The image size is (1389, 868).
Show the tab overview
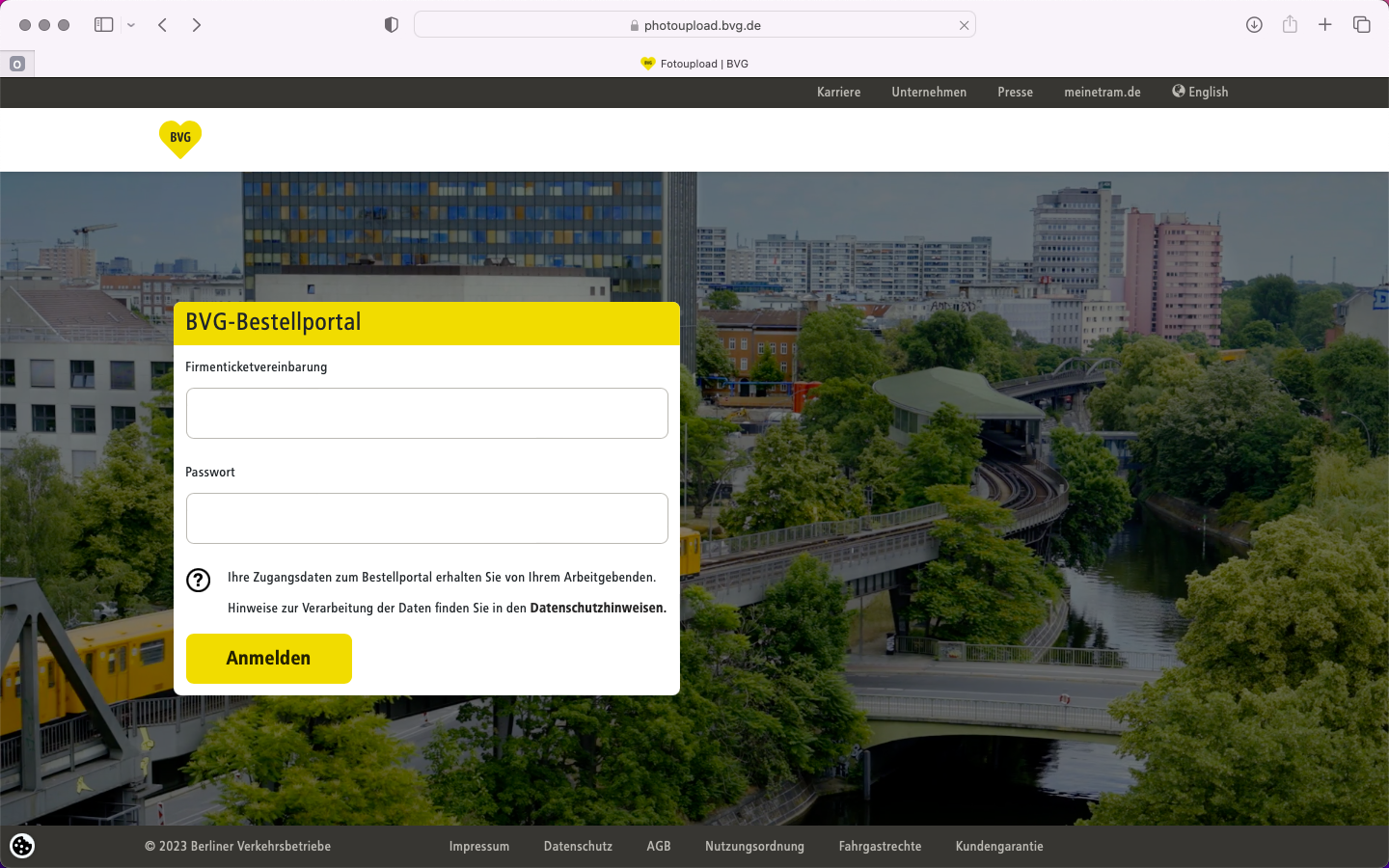pos(1362,25)
